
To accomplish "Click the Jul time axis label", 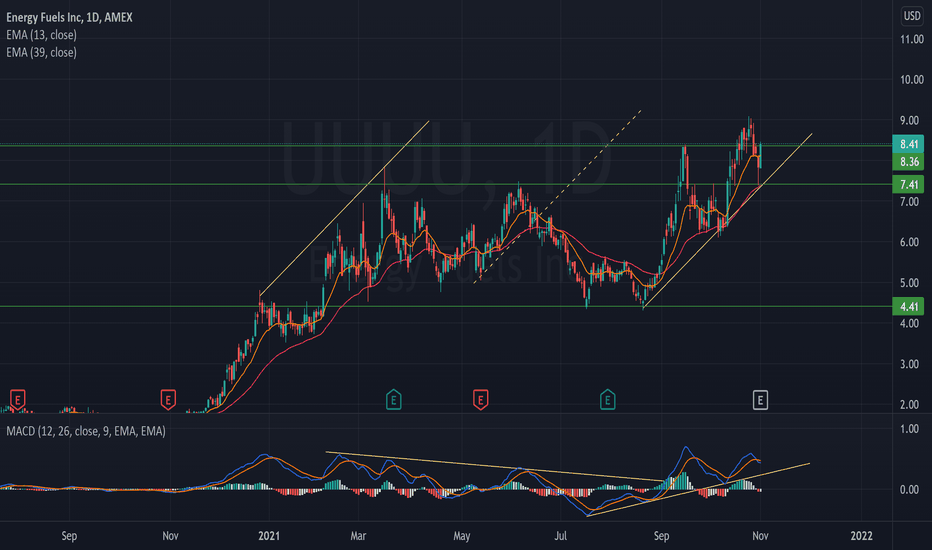I will point(561,536).
